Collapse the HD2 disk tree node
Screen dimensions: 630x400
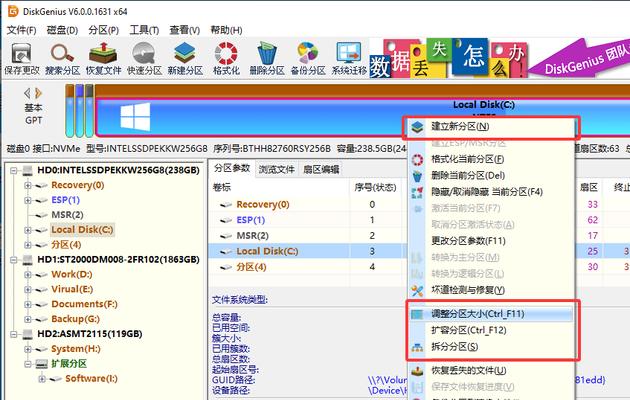pos(14,334)
